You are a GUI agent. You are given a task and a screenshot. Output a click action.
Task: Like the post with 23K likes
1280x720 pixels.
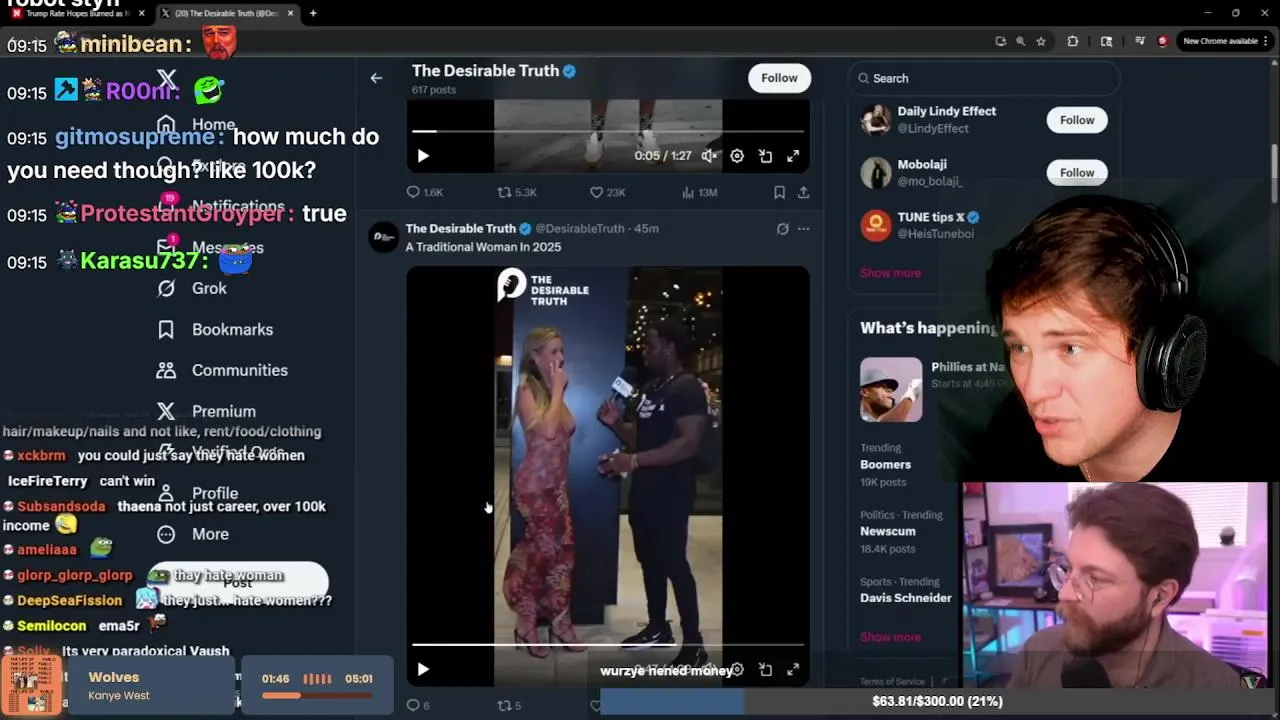pyautogui.click(x=607, y=192)
